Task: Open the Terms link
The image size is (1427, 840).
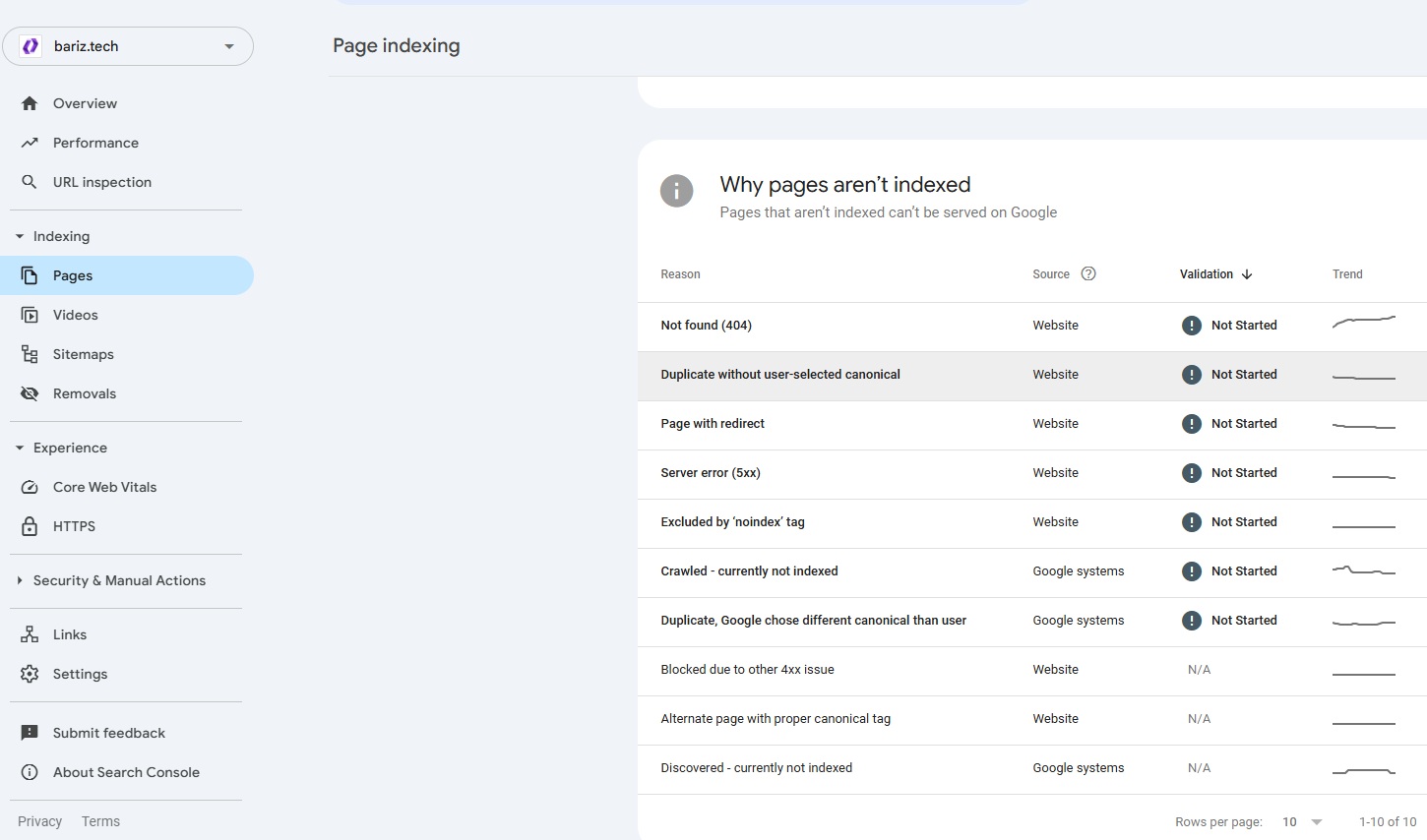Action: 100,821
